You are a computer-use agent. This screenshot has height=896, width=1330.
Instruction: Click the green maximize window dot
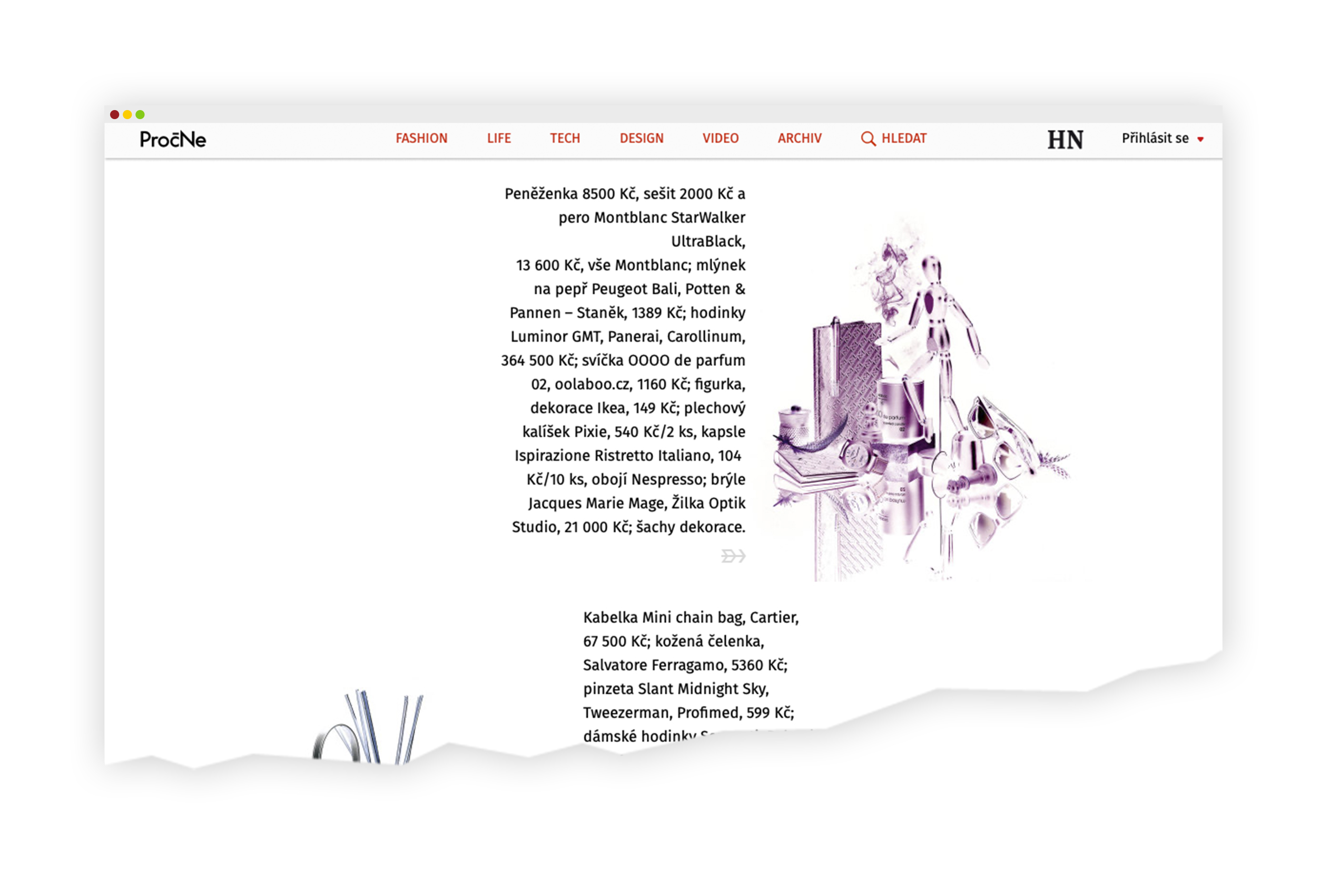[x=140, y=114]
